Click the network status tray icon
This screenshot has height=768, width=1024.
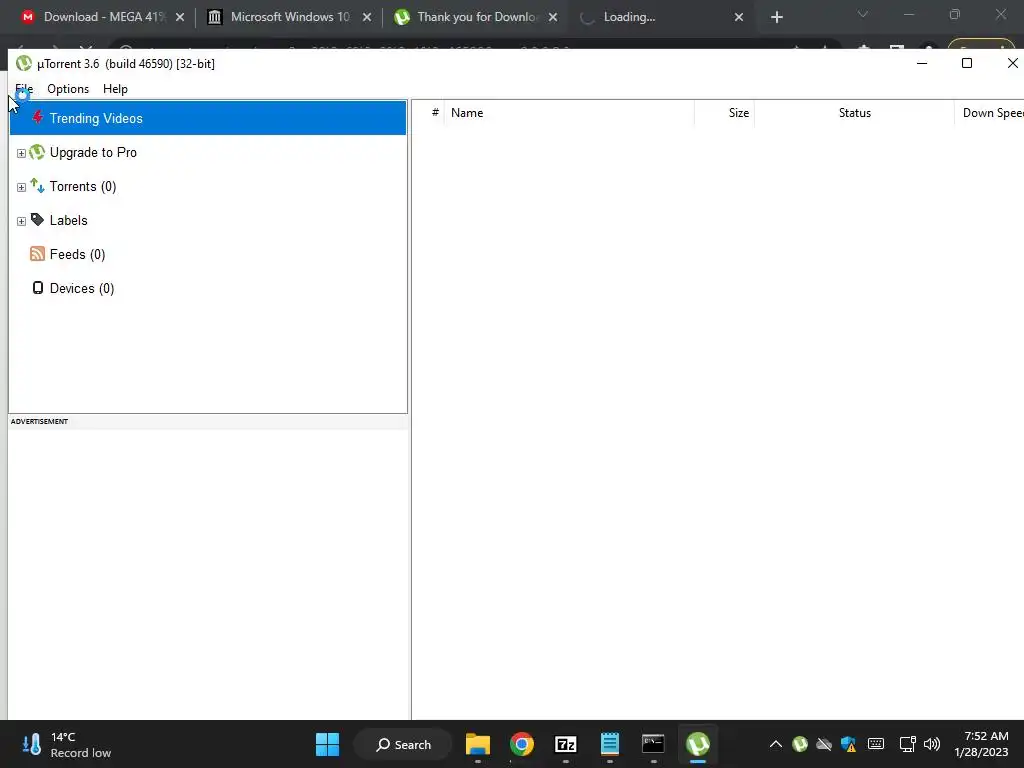[x=907, y=744]
